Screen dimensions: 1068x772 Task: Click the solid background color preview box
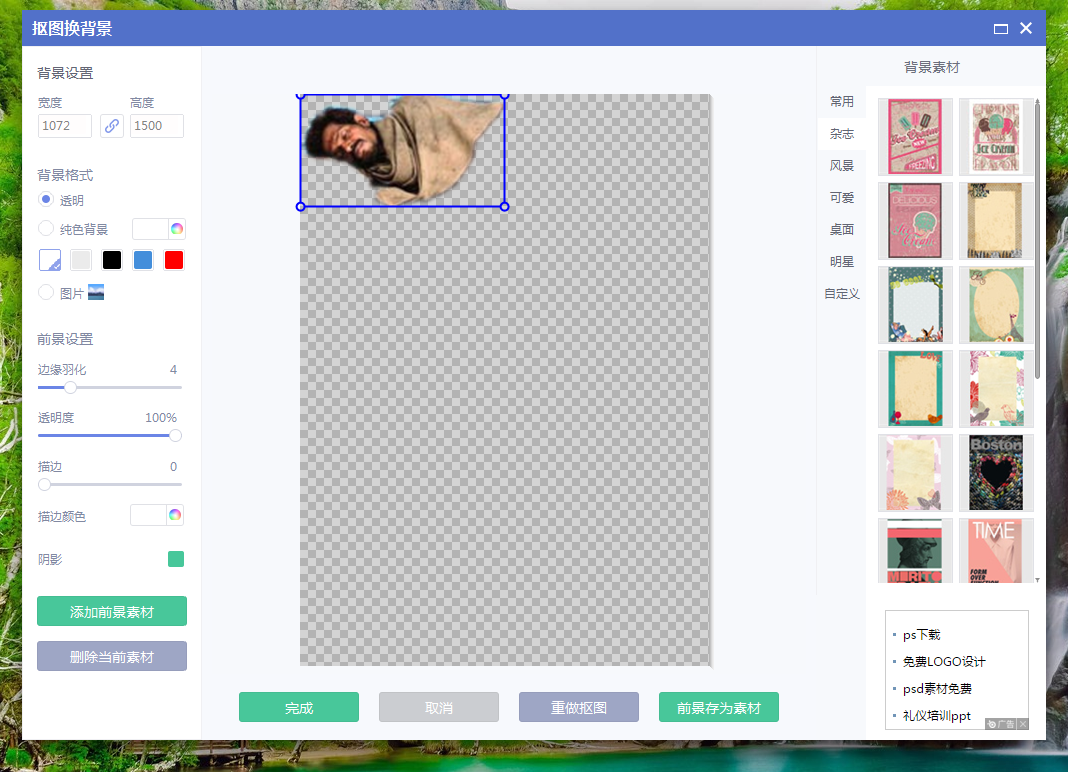150,229
